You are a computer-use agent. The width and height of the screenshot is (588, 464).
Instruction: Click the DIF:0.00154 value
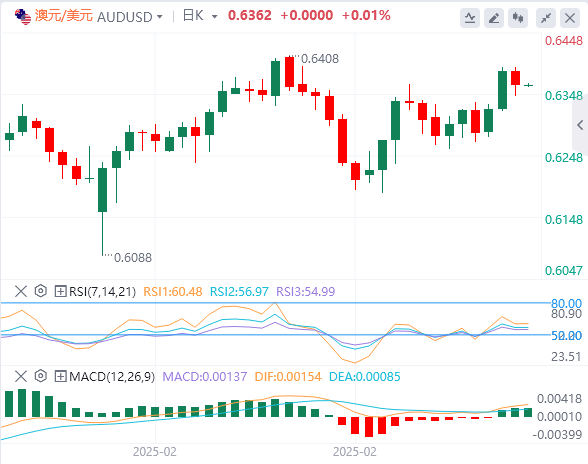pos(288,376)
